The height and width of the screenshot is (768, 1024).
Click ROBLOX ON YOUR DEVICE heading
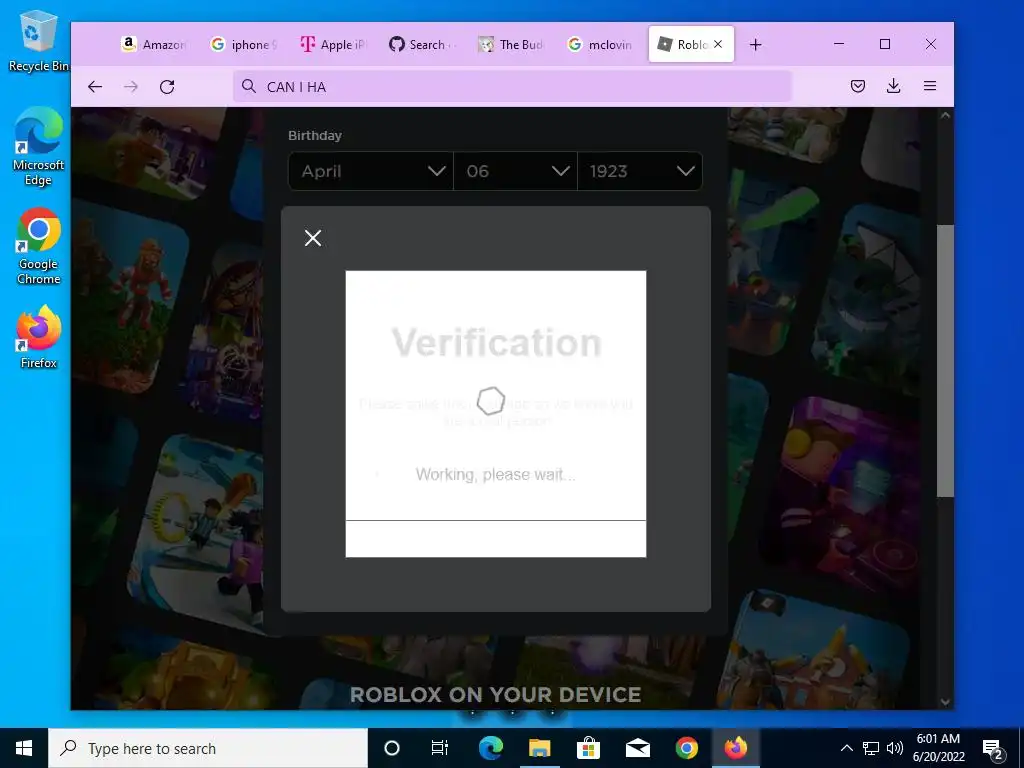tap(496, 695)
